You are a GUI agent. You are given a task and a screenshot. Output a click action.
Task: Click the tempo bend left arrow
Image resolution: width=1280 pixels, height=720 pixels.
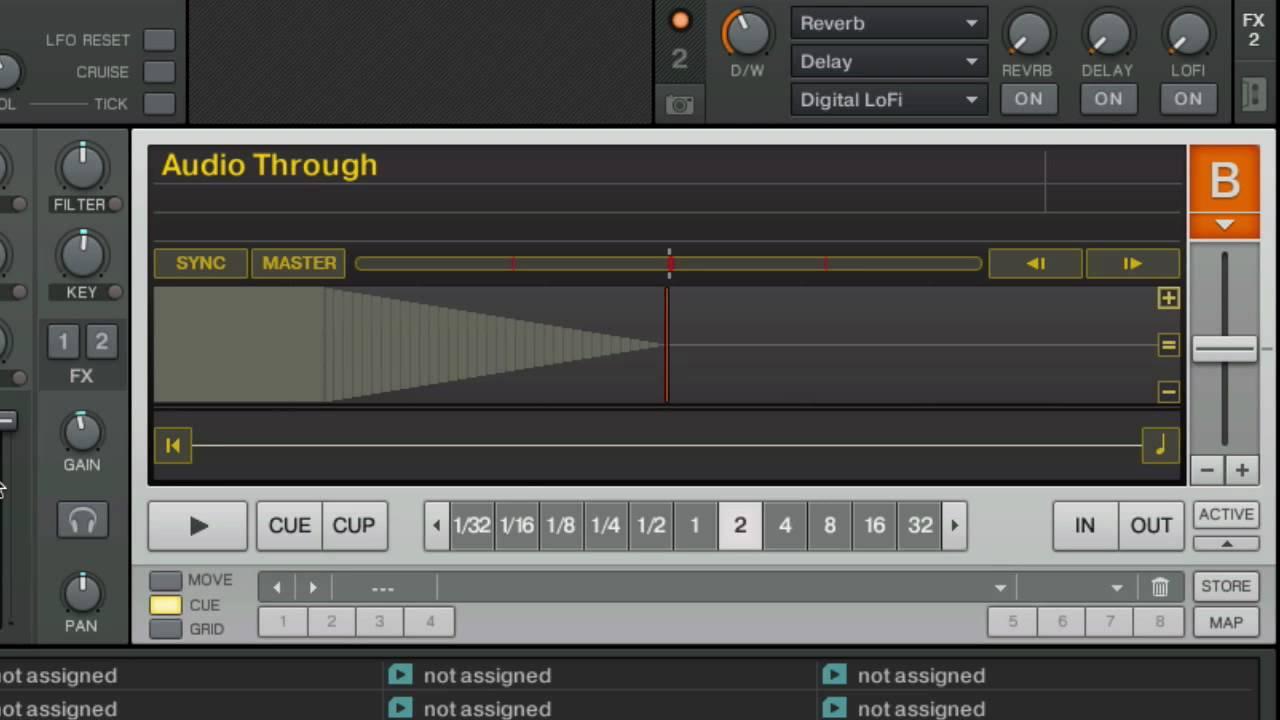[1035, 263]
